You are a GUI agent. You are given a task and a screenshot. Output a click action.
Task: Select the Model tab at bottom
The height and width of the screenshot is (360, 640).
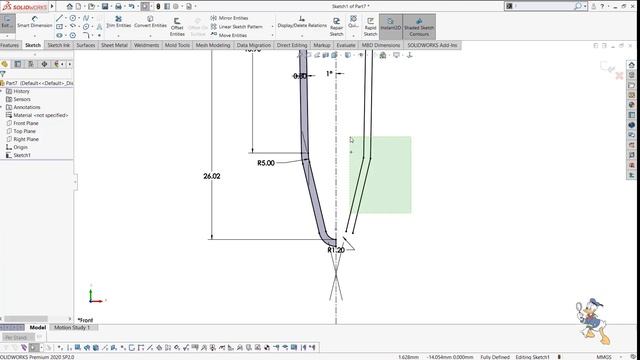tap(38, 327)
